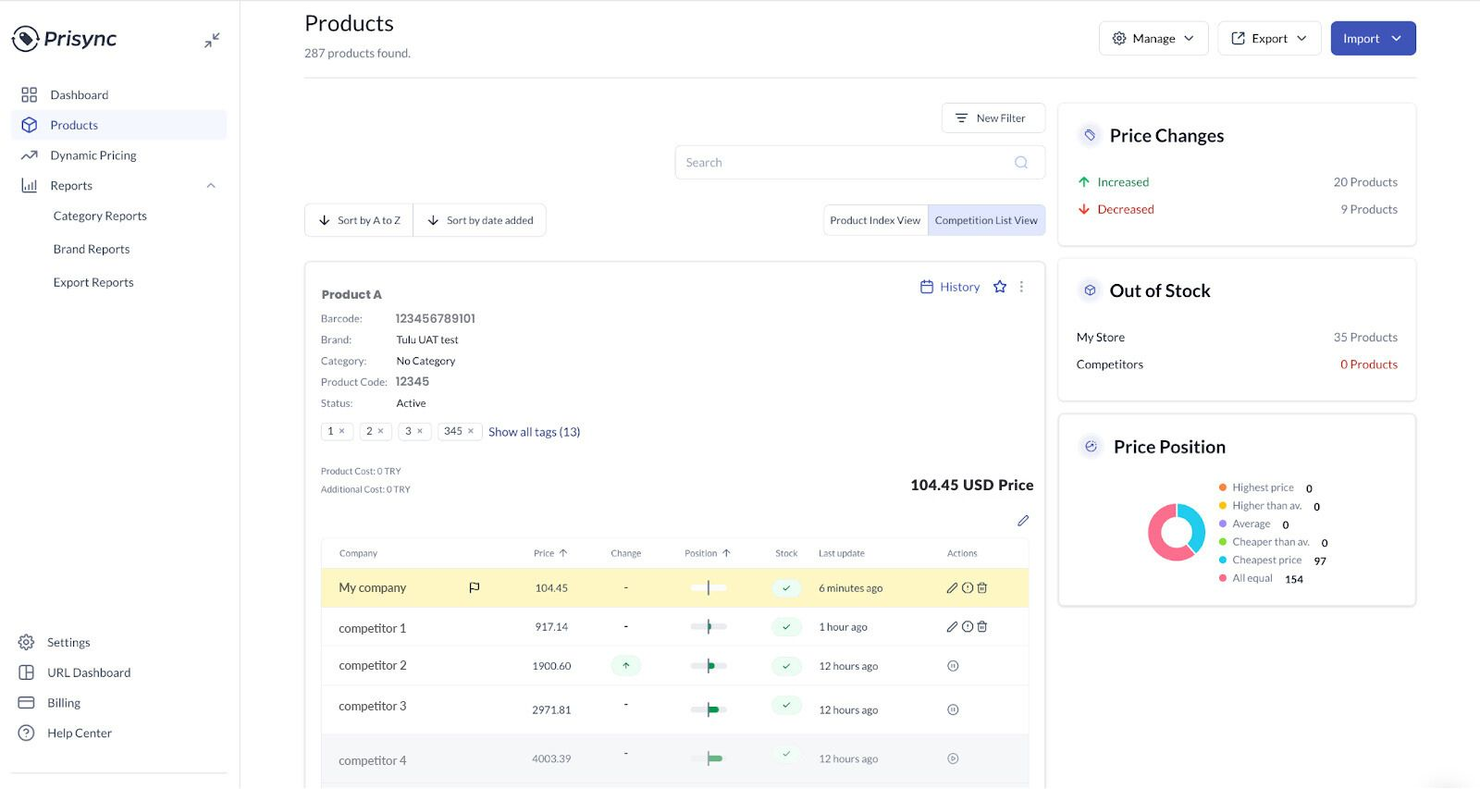Show all tags for Product A
Image resolution: width=1480 pixels, height=789 pixels.
534,431
